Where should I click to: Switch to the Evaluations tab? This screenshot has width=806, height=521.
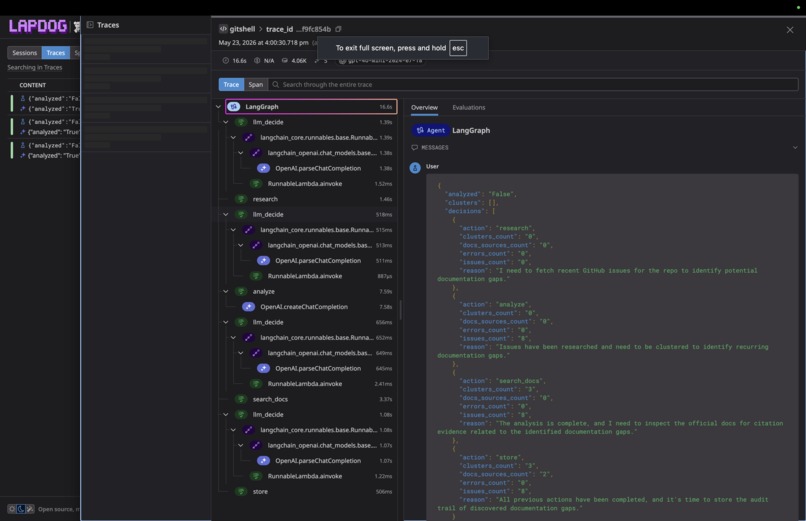tap(469, 107)
